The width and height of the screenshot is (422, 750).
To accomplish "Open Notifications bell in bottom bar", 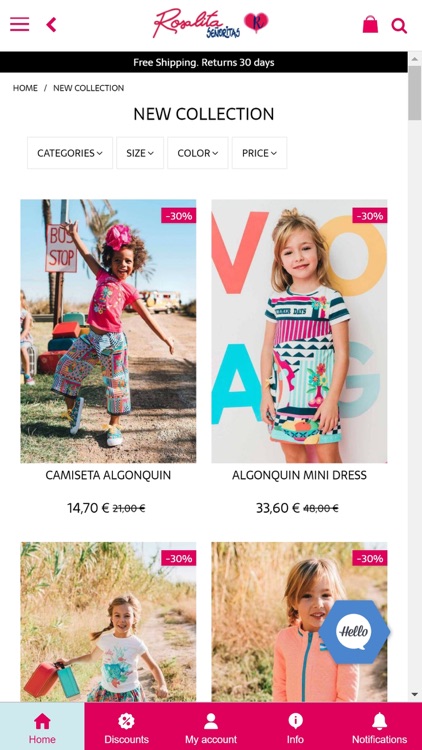I will [379, 726].
